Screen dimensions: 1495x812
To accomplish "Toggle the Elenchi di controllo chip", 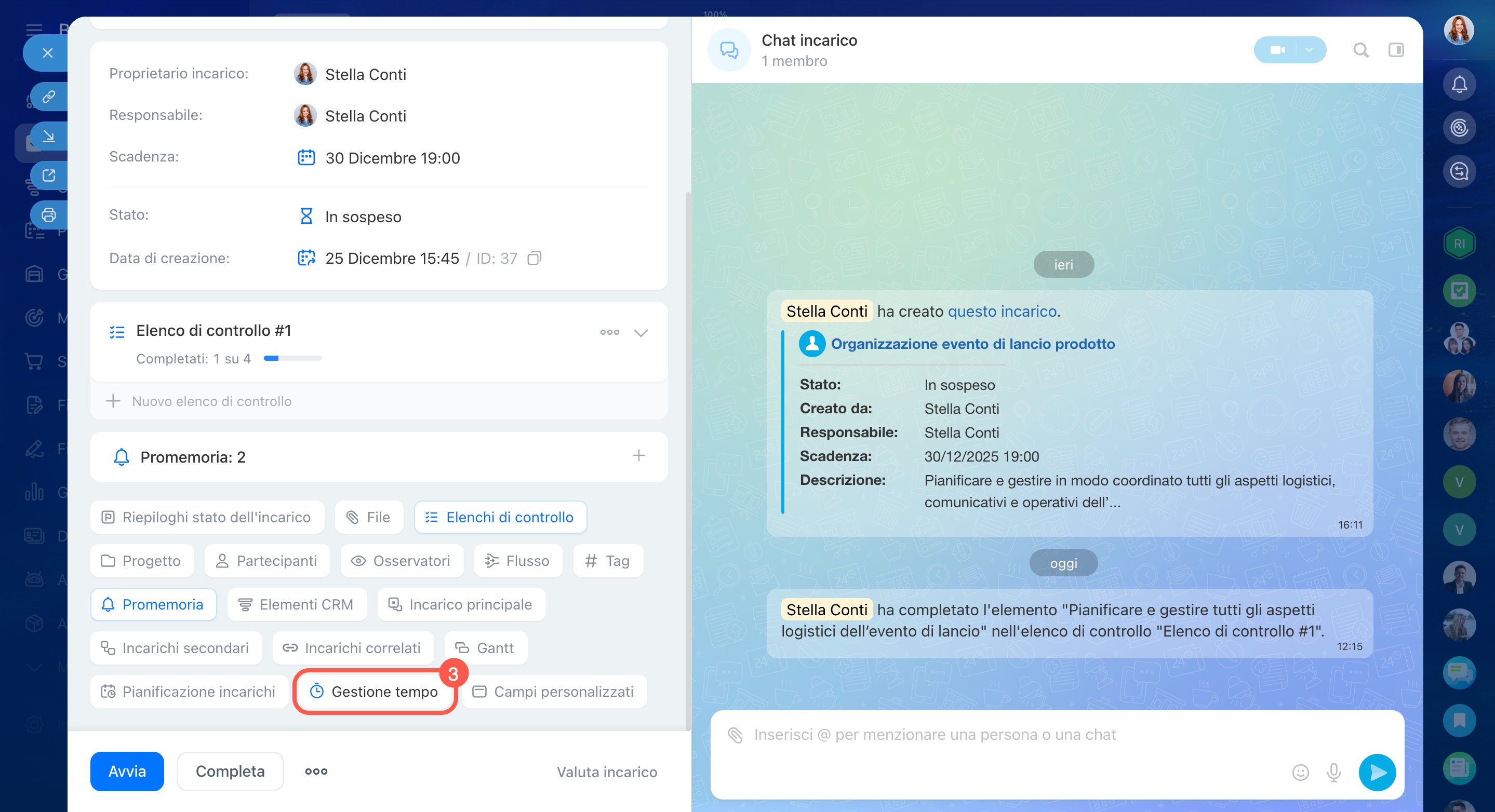I will [500, 517].
